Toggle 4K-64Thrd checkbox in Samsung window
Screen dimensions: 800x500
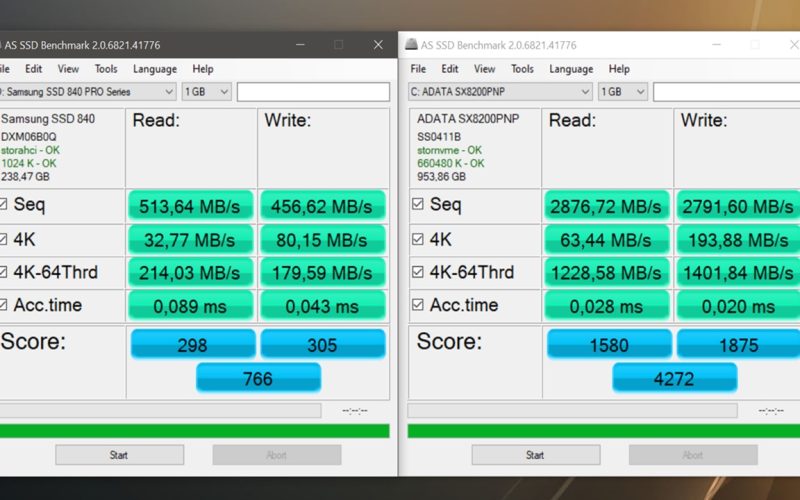point(3,272)
